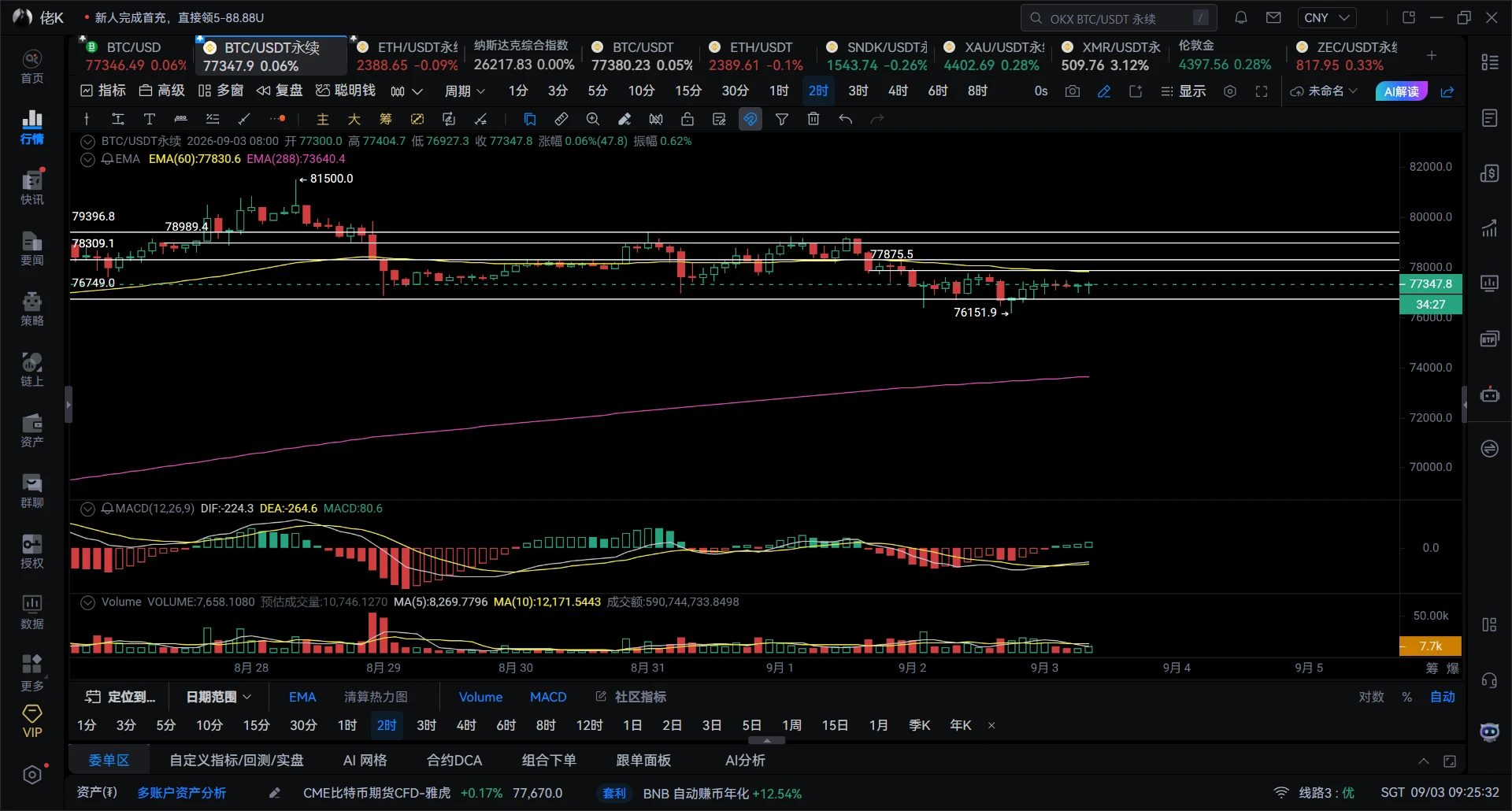Open the 合约DCA tab
The height and width of the screenshot is (811, 1512).
point(454,761)
